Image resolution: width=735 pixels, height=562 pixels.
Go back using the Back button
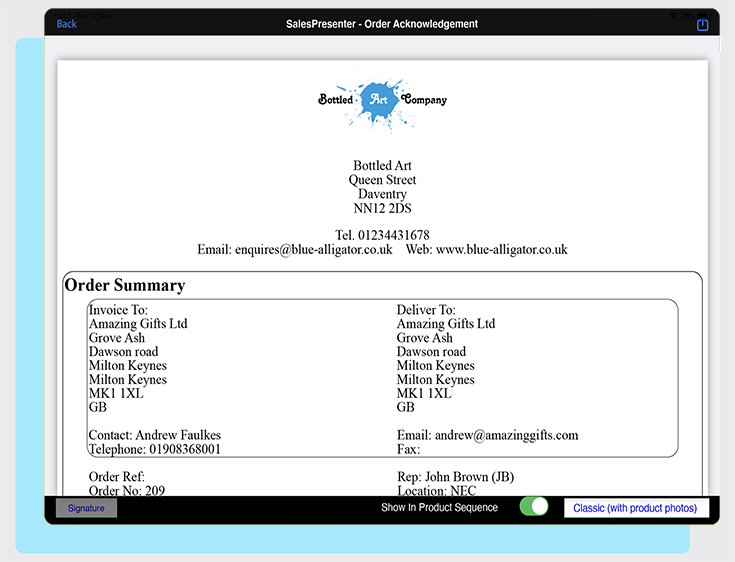[67, 24]
